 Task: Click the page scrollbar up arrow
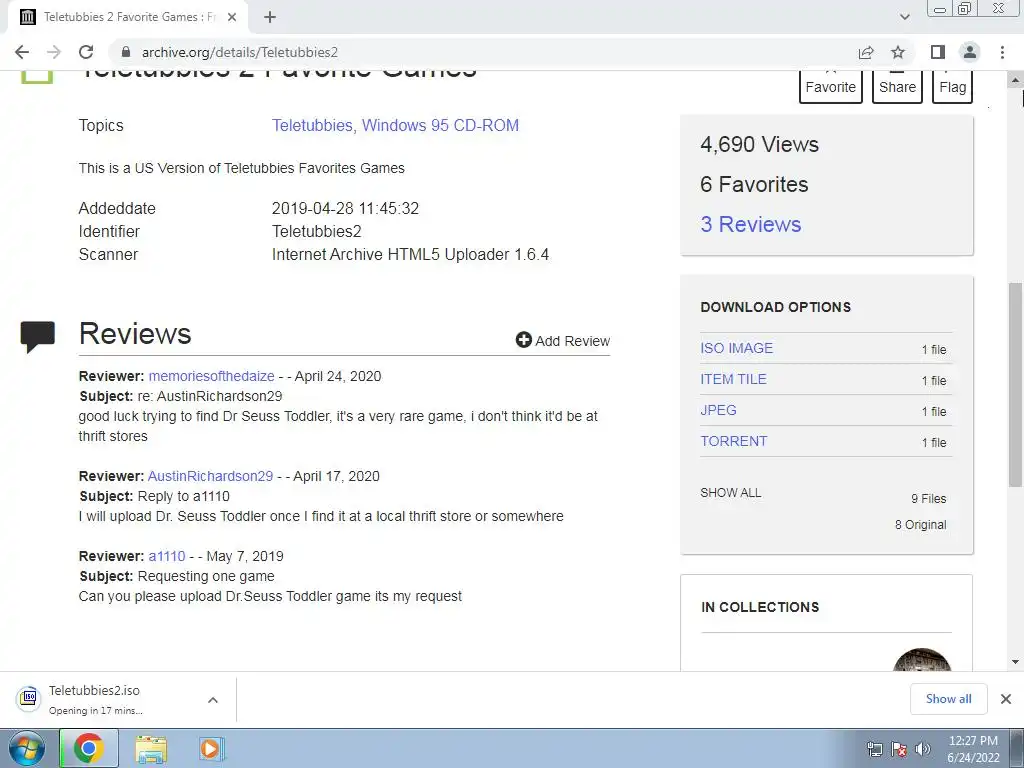coord(1015,81)
